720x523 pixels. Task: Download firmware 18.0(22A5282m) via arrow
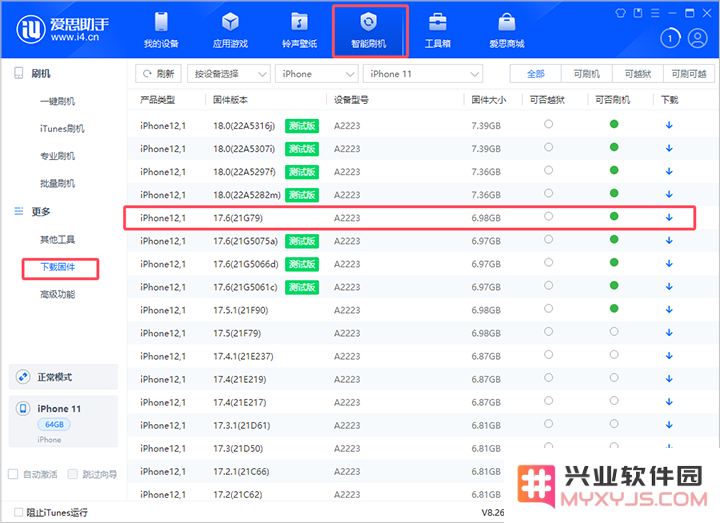(669, 194)
